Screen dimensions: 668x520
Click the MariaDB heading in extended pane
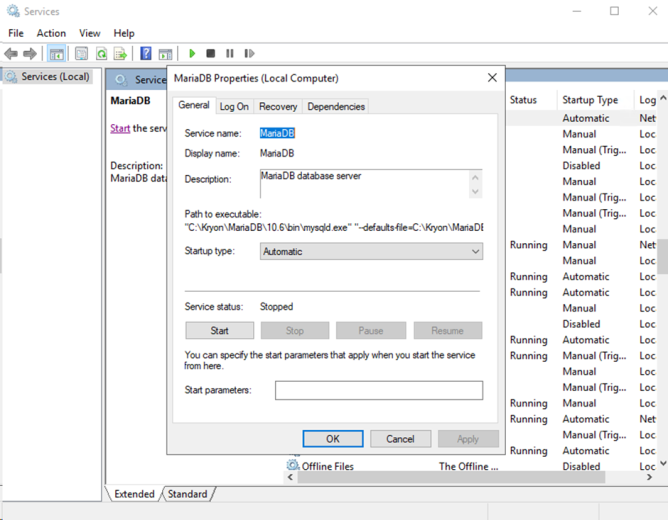point(130,101)
